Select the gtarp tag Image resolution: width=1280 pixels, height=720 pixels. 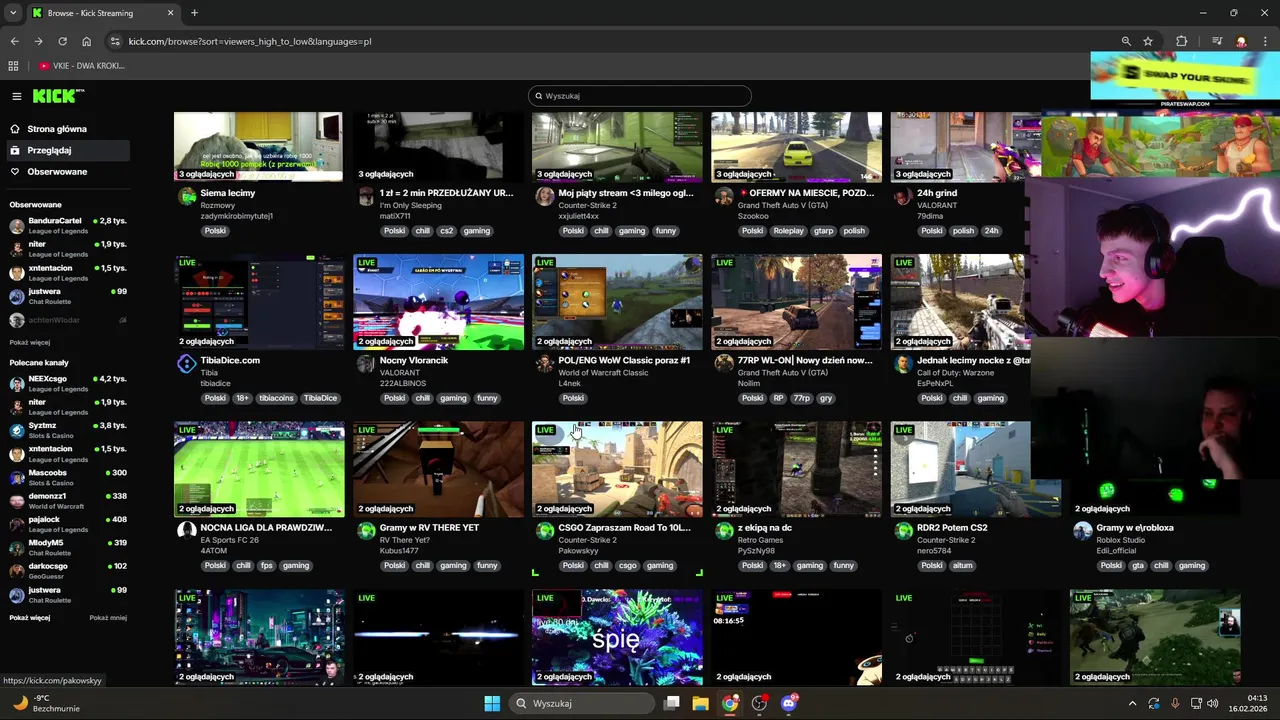point(824,231)
